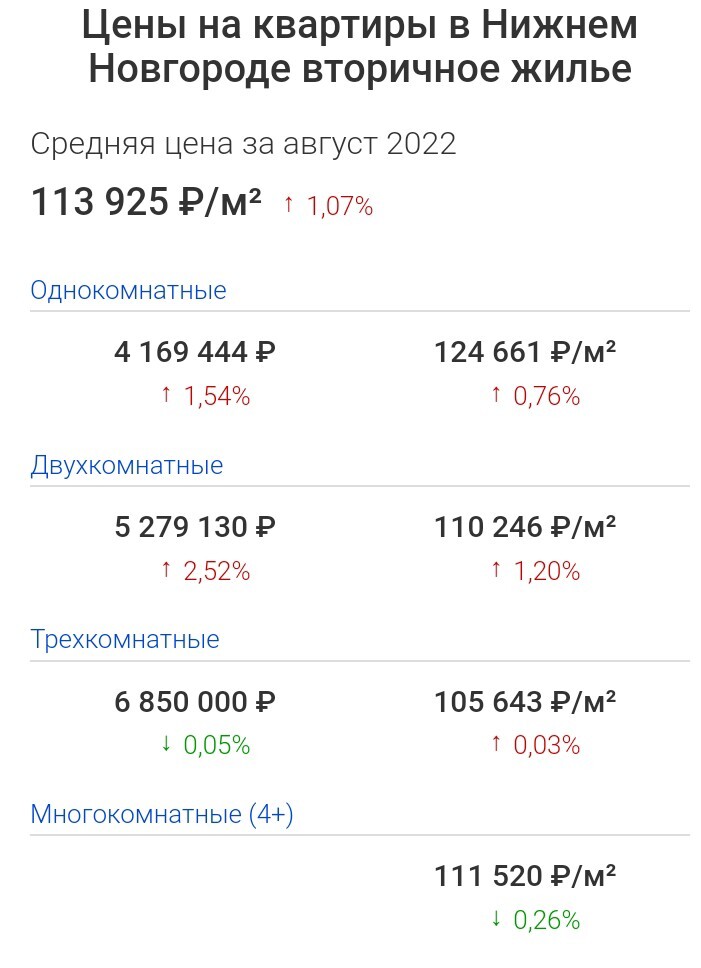Click the three-room price 6 850 000 ₽
The image size is (701, 968).
(195, 702)
